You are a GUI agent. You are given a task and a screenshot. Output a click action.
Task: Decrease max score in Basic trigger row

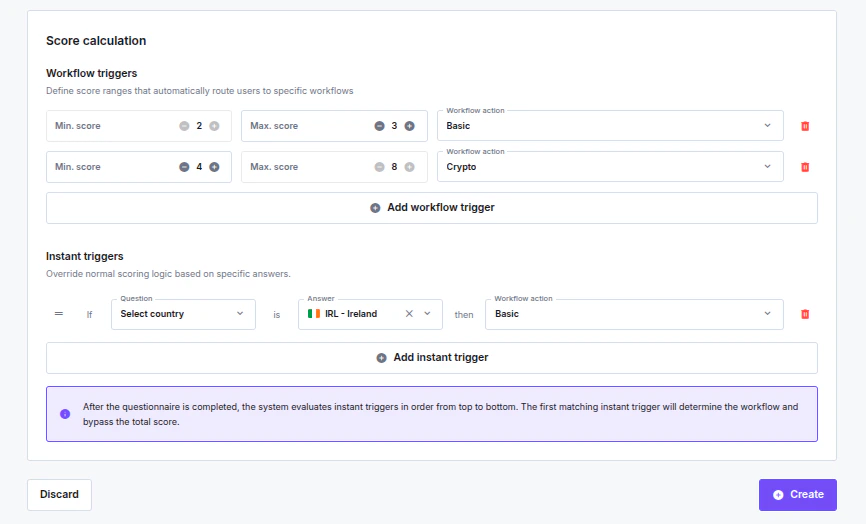pyautogui.click(x=379, y=126)
